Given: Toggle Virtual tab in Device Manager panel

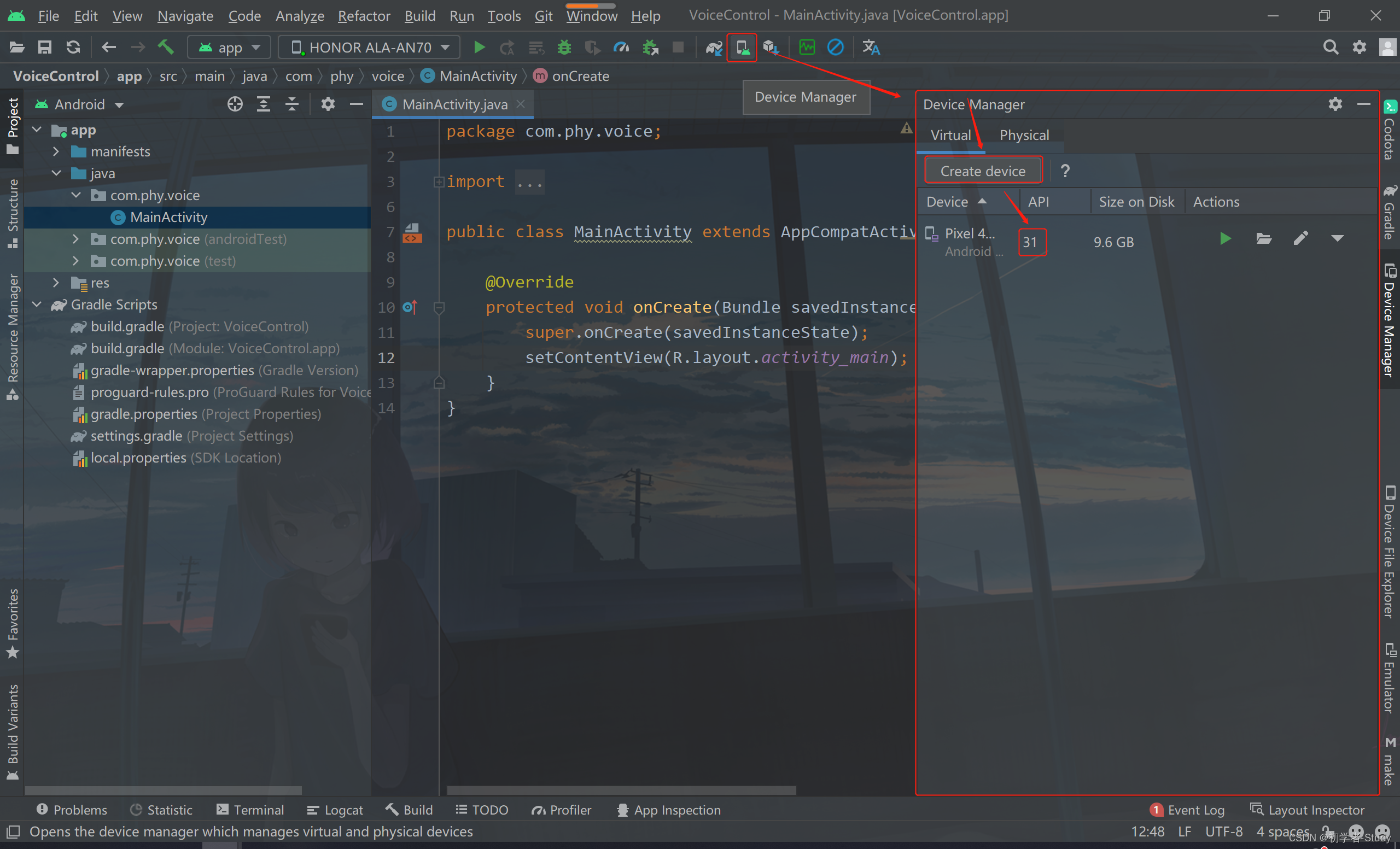Looking at the screenshot, I should (x=950, y=134).
